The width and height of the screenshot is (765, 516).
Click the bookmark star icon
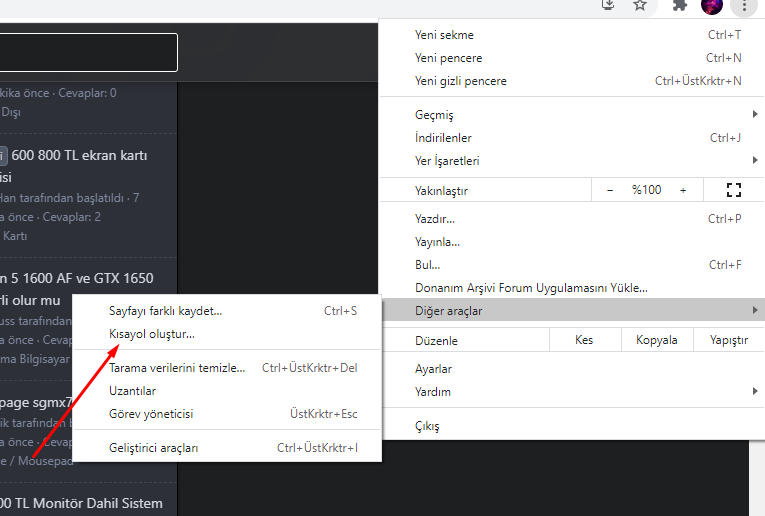(x=640, y=5)
